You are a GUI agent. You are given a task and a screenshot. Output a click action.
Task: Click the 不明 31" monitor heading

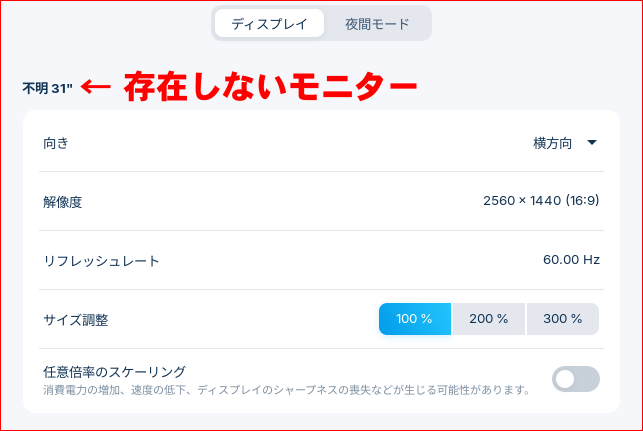click(x=48, y=89)
